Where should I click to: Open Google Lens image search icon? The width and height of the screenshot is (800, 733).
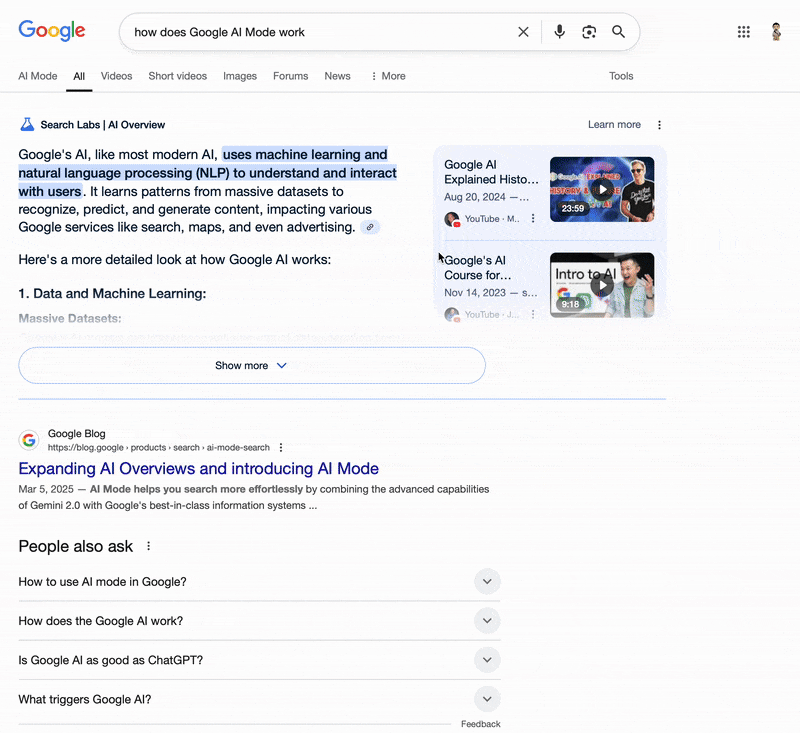coord(589,32)
